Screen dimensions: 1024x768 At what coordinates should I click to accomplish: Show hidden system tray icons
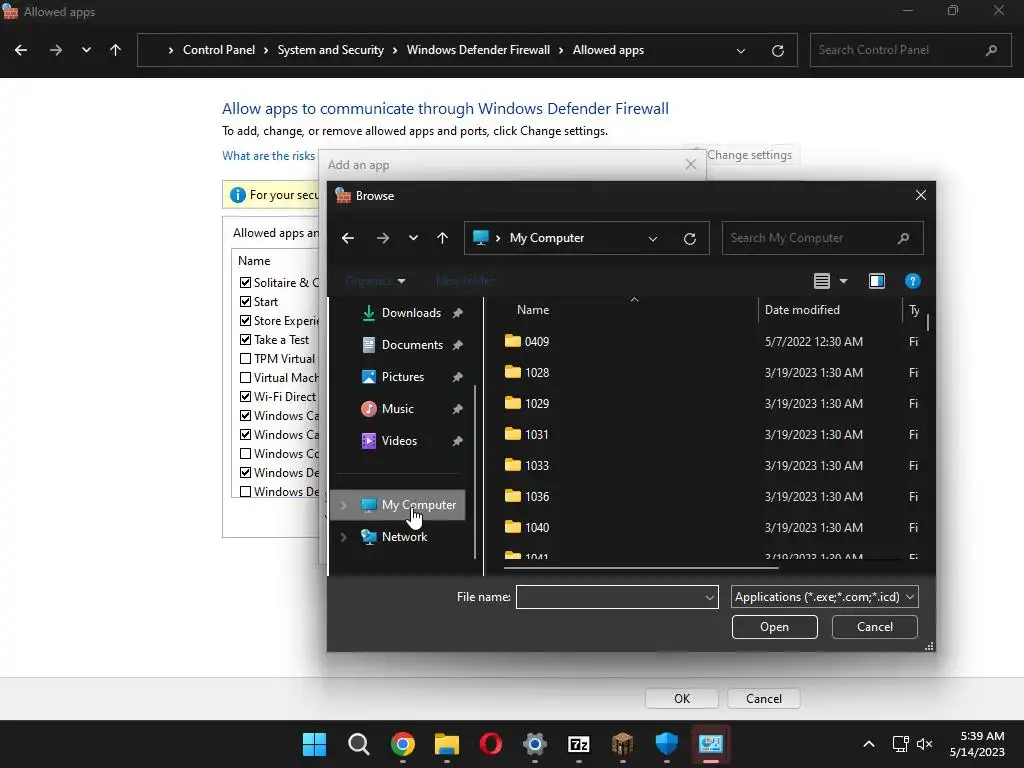click(869, 744)
